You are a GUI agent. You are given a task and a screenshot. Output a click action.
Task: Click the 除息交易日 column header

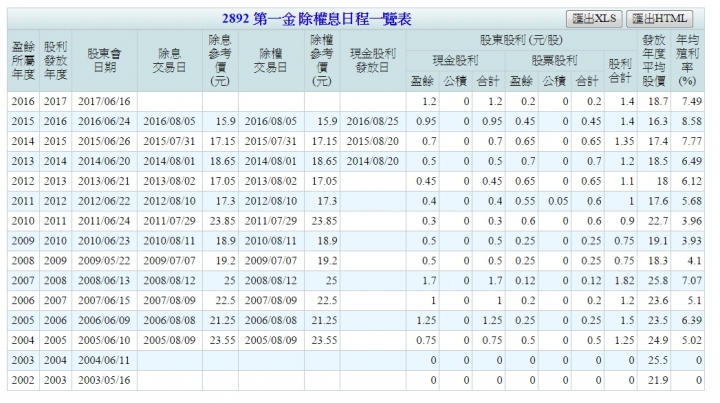(169, 61)
